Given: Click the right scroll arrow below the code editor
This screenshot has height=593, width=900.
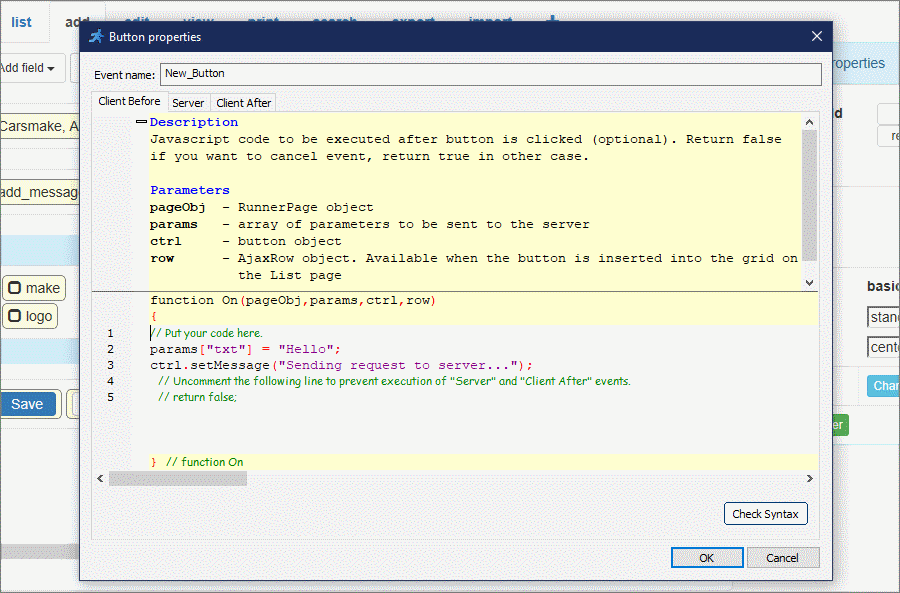Looking at the screenshot, I should click(x=809, y=478).
